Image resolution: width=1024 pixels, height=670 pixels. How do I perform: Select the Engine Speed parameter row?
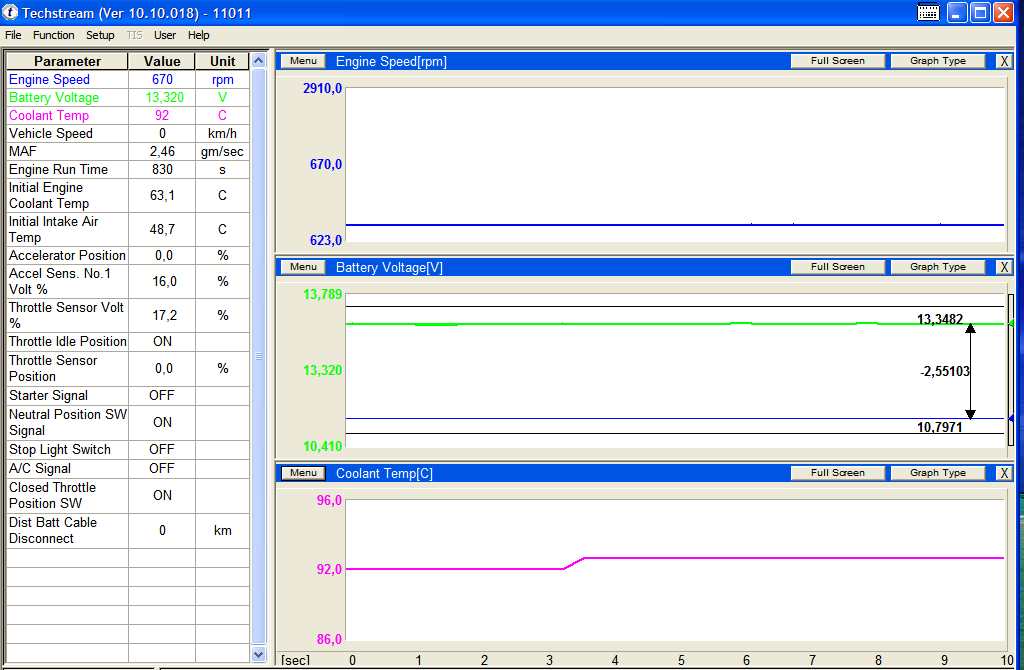(128, 80)
